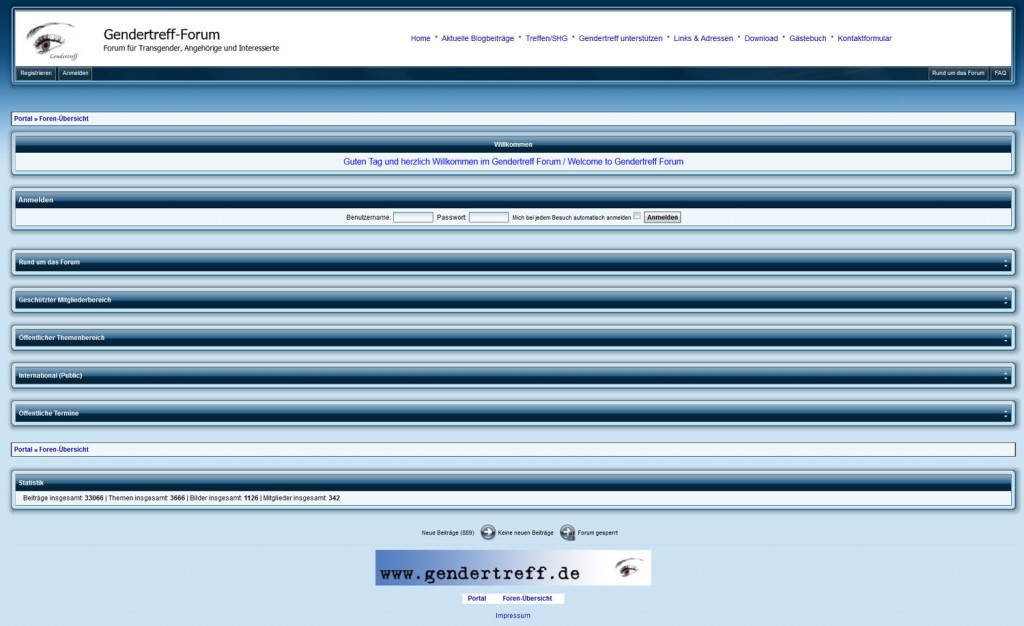Click into the Passwort field
The width and height of the screenshot is (1024, 626).
[488, 217]
